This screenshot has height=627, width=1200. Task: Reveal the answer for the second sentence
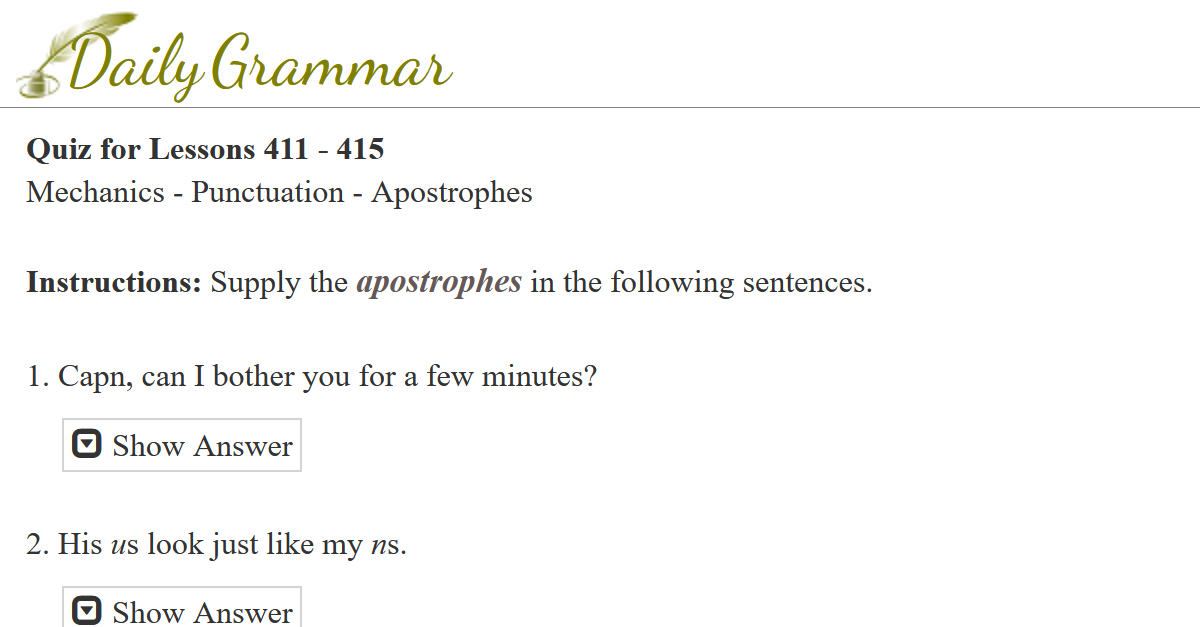[x=182, y=610]
